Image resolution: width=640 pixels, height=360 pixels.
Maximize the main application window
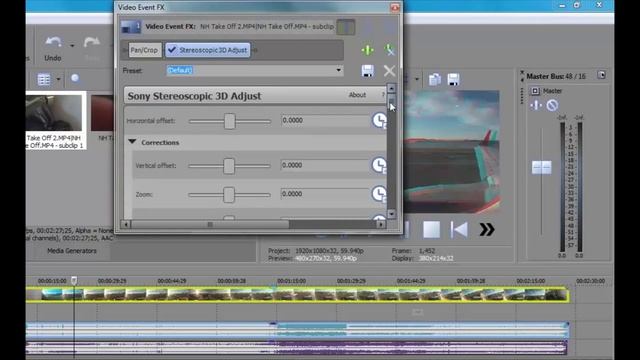(x=577, y=5)
